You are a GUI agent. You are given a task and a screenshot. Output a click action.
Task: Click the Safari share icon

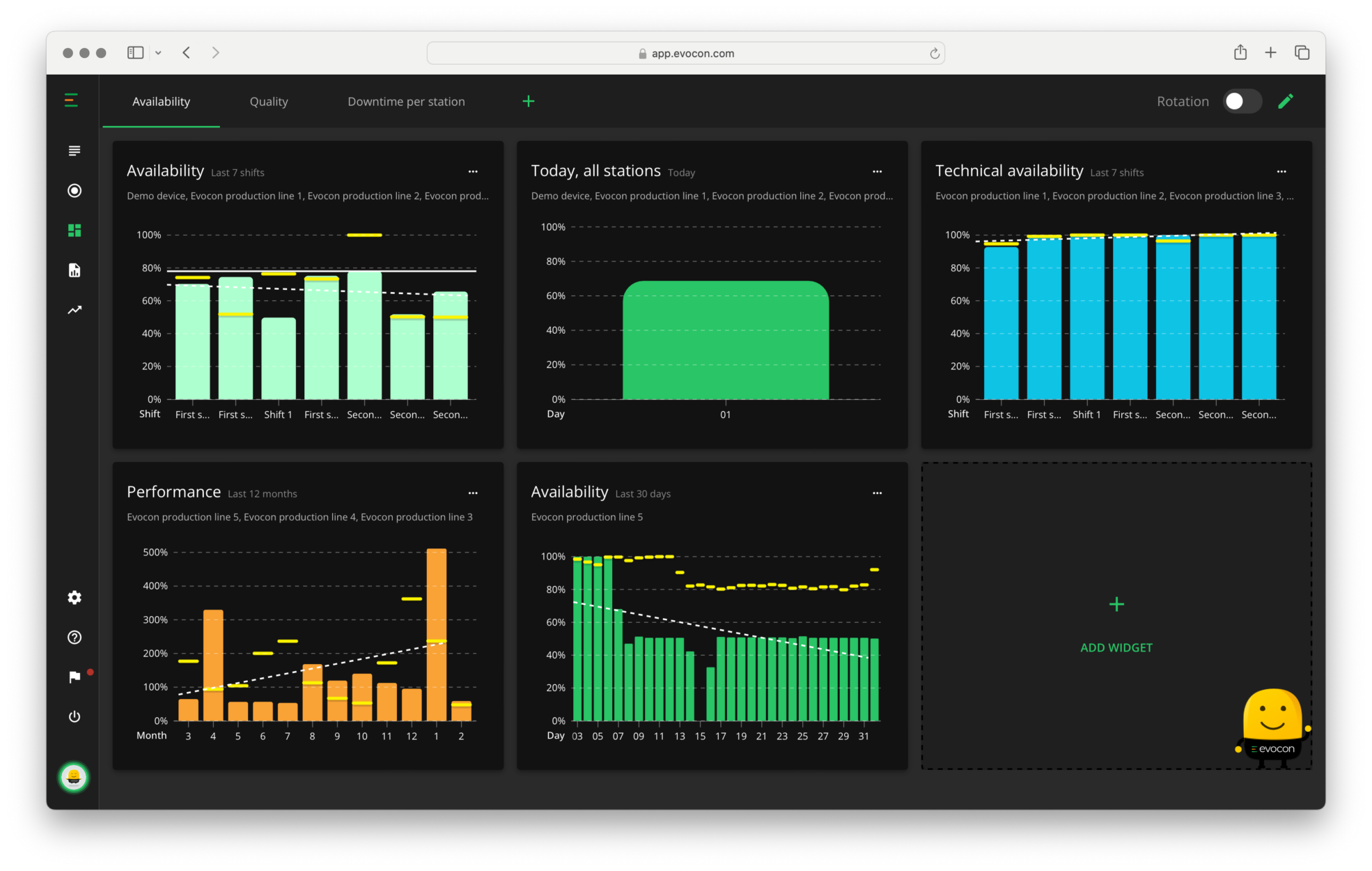tap(1240, 52)
